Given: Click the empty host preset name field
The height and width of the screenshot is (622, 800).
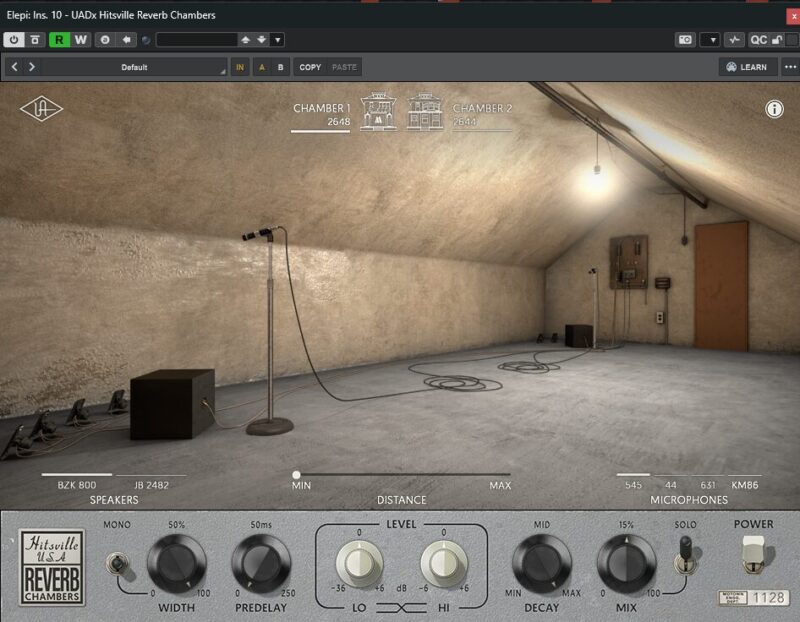Looking at the screenshot, I should click(196, 40).
